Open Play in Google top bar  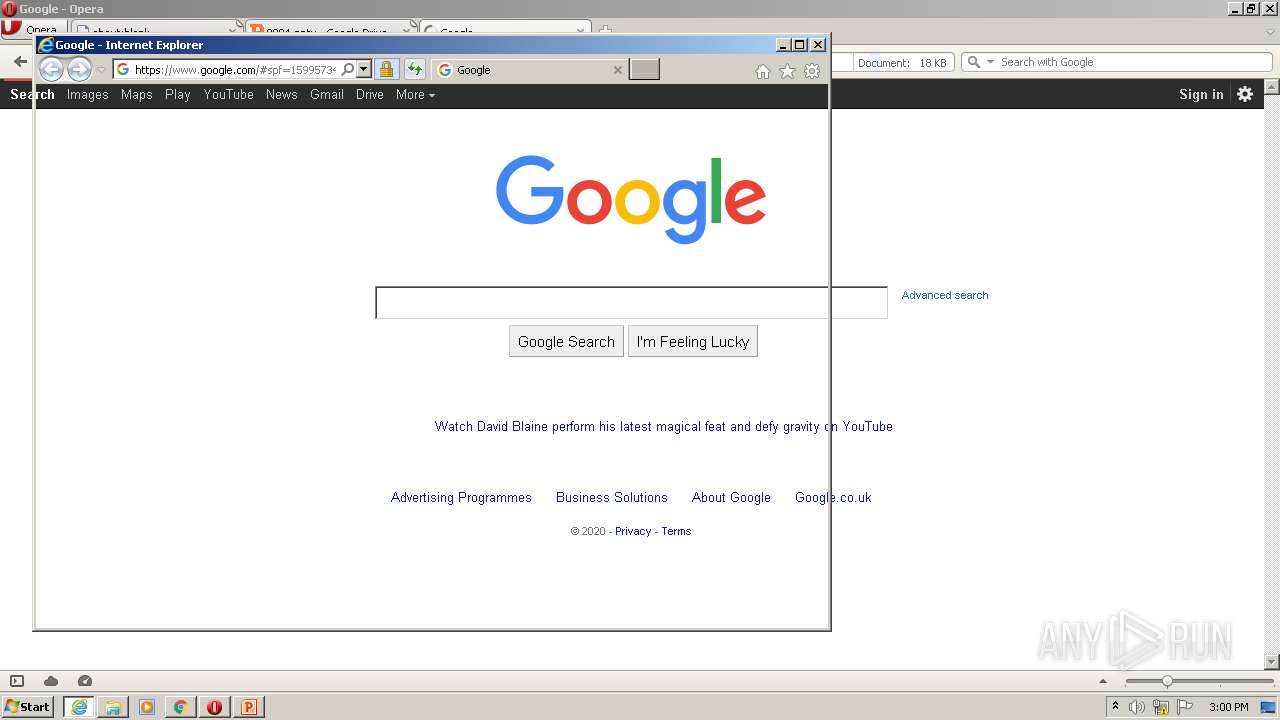[x=178, y=94]
